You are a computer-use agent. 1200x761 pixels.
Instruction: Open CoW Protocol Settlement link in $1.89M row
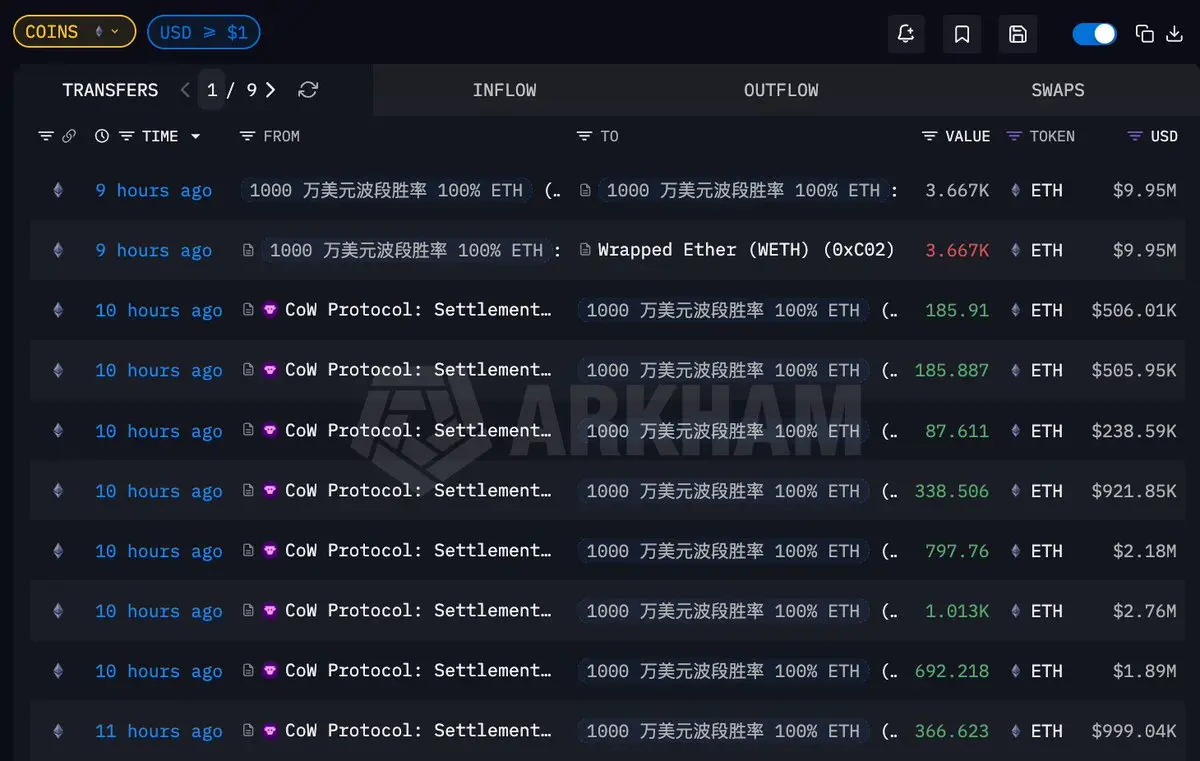418,671
